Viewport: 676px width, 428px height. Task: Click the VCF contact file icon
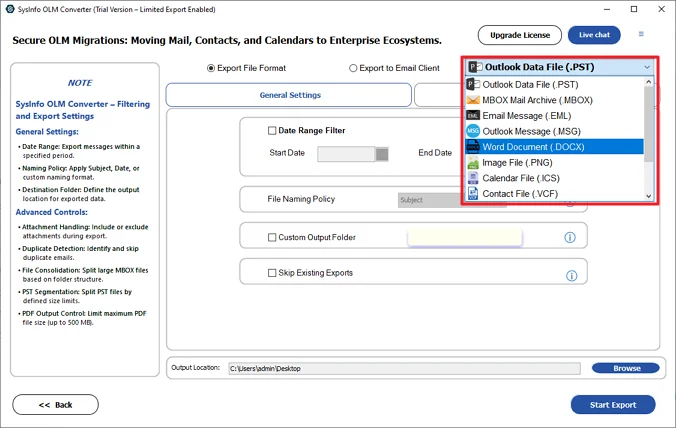coord(473,194)
